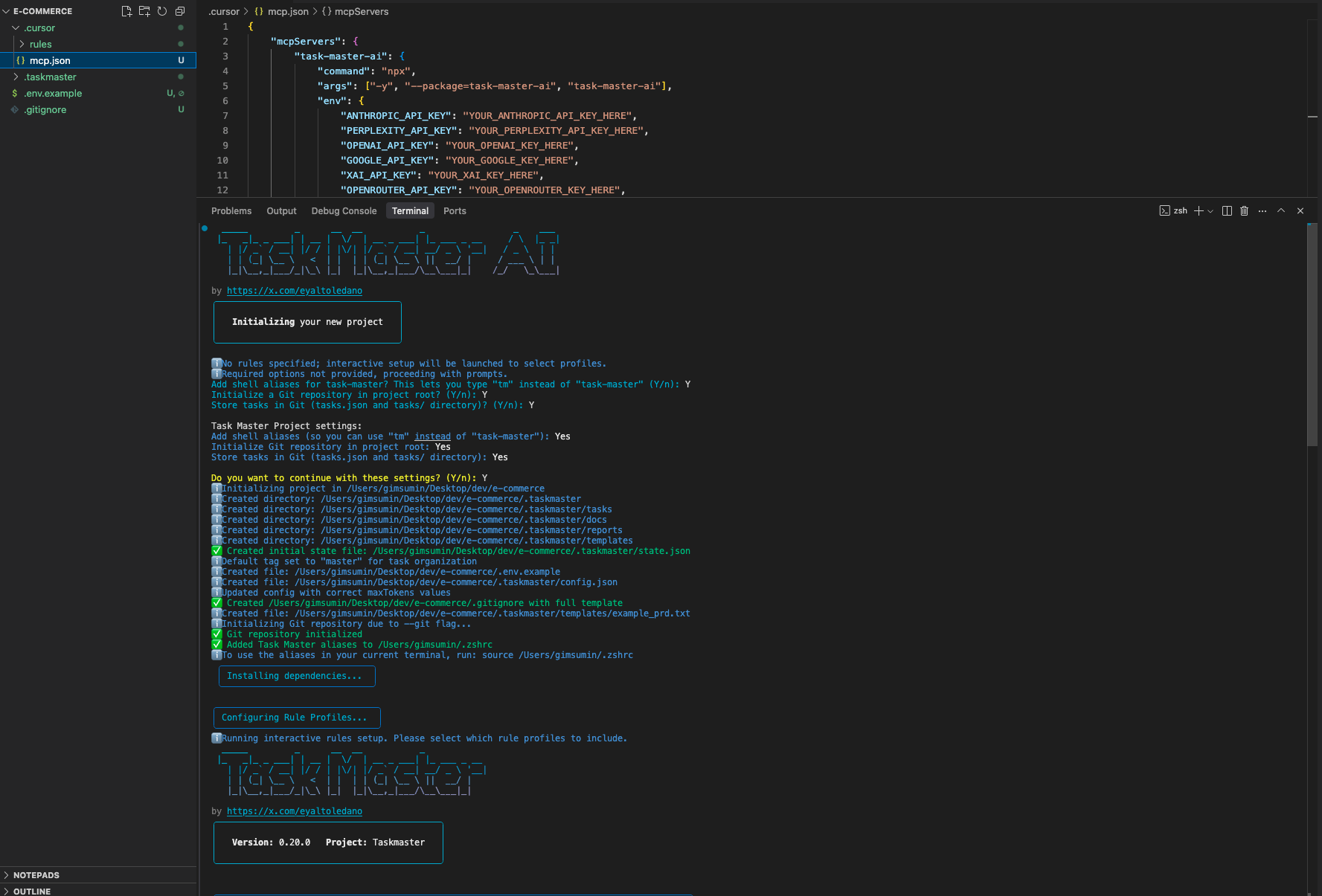1322x896 pixels.
Task: Refresh the Explorer view
Action: (x=162, y=11)
